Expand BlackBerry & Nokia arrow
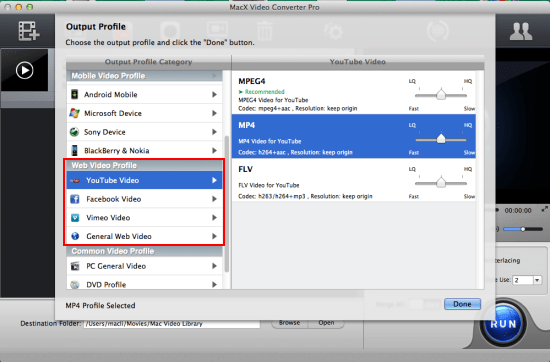 point(214,150)
